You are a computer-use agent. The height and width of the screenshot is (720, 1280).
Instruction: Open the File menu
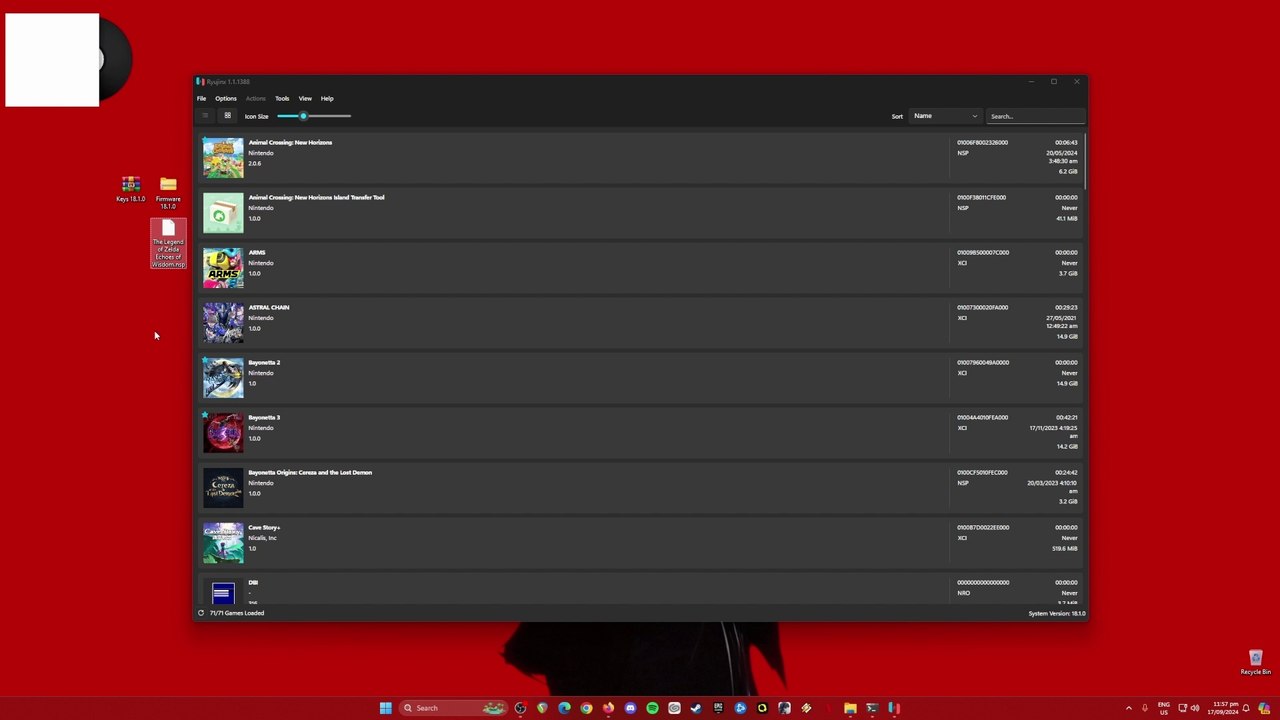click(201, 98)
